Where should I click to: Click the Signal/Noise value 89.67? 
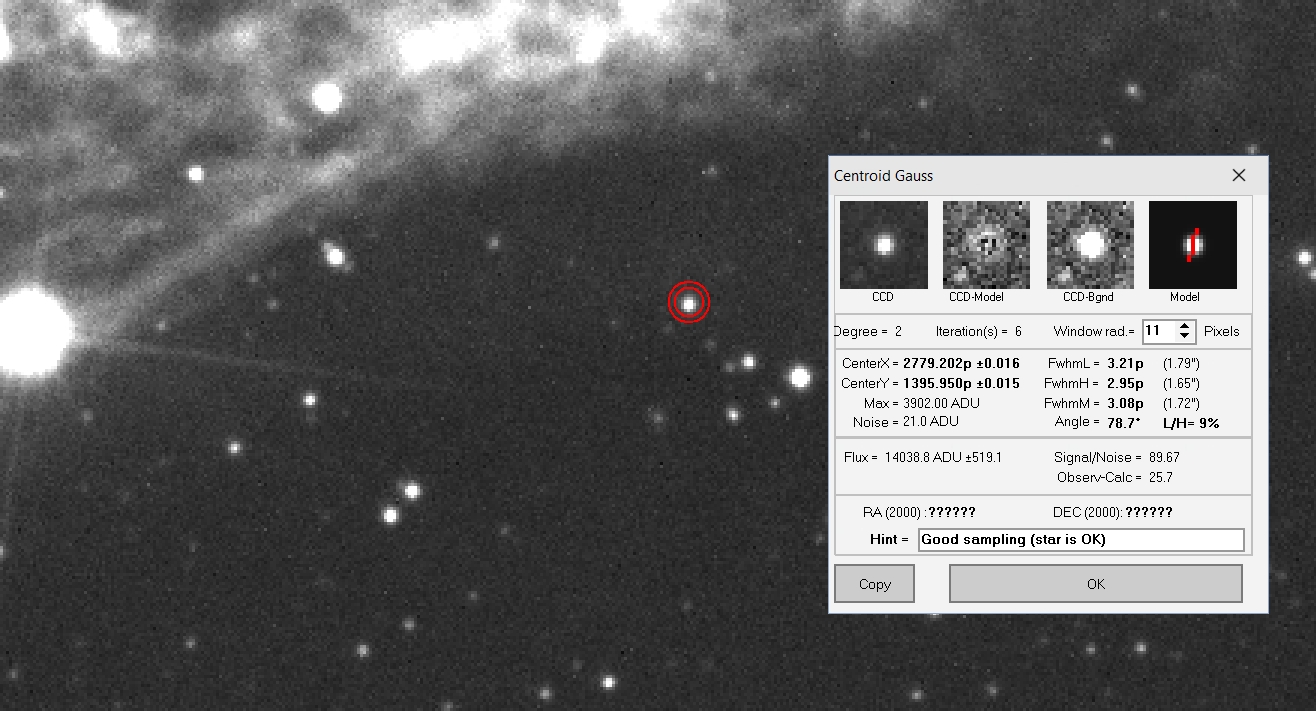point(1164,457)
